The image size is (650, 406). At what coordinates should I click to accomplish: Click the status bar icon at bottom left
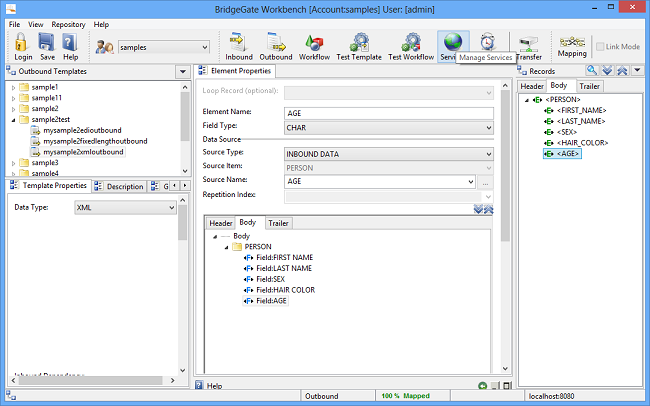click(x=11, y=396)
